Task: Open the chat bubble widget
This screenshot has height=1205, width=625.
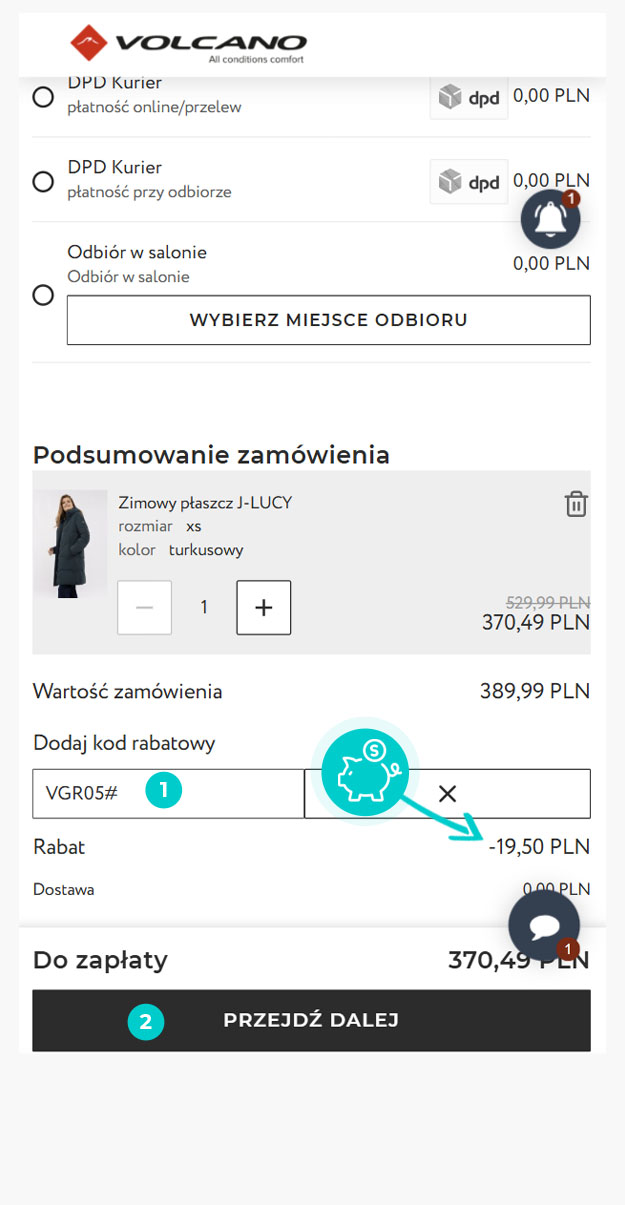Action: tap(544, 926)
